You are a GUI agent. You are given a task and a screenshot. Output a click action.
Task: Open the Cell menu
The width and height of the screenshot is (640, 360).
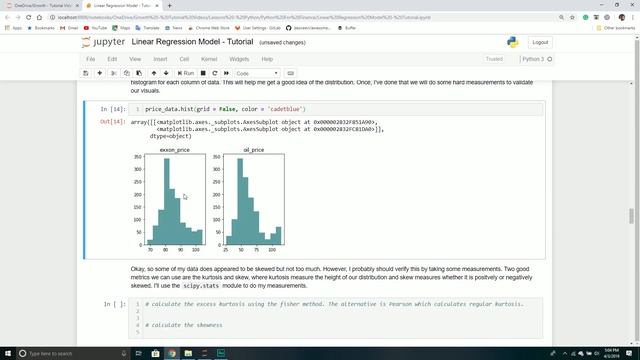tap(184, 59)
